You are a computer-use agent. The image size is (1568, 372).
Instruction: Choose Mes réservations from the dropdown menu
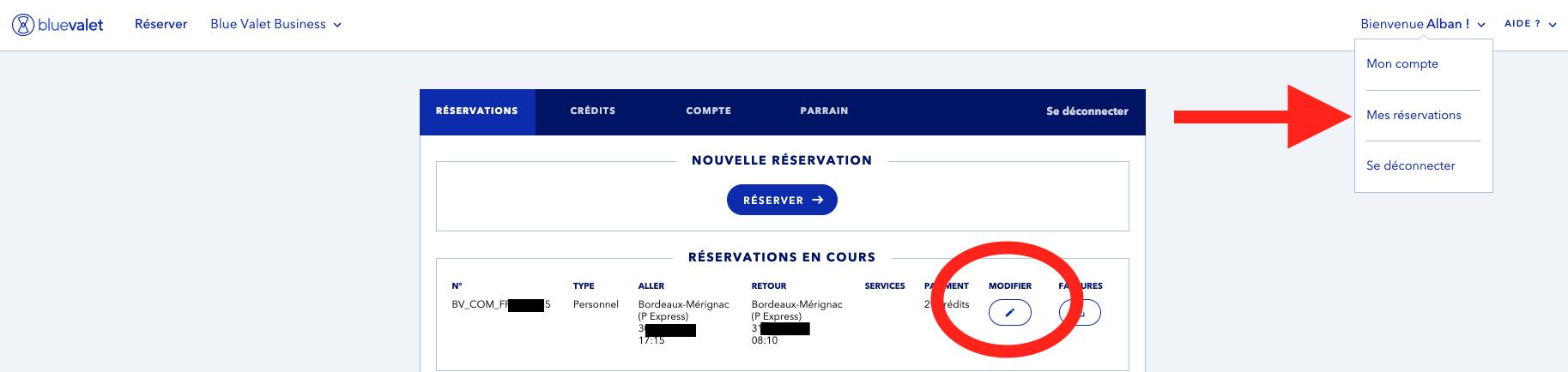tap(1414, 115)
